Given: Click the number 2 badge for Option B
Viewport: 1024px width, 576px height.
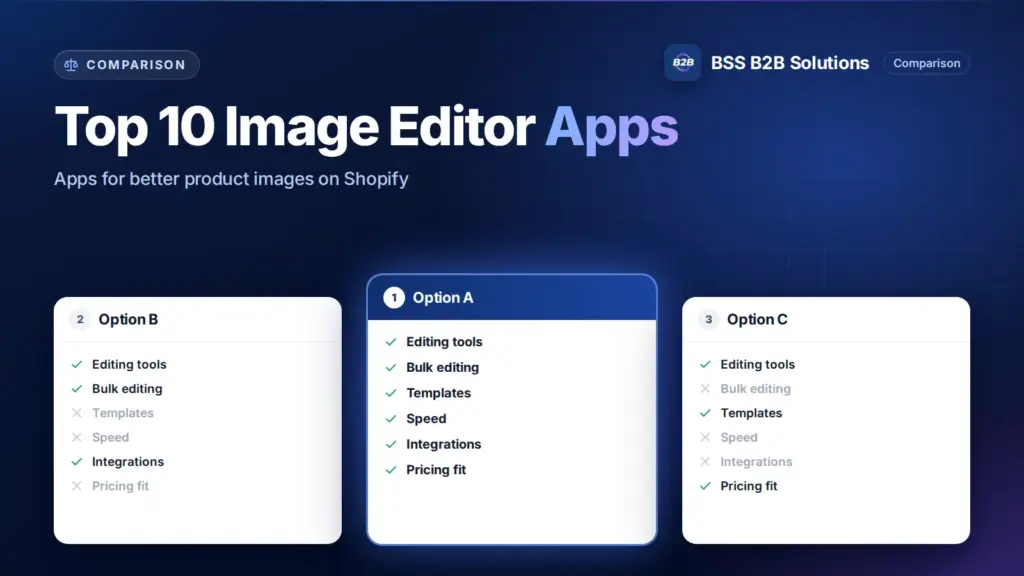Looking at the screenshot, I should (x=80, y=319).
